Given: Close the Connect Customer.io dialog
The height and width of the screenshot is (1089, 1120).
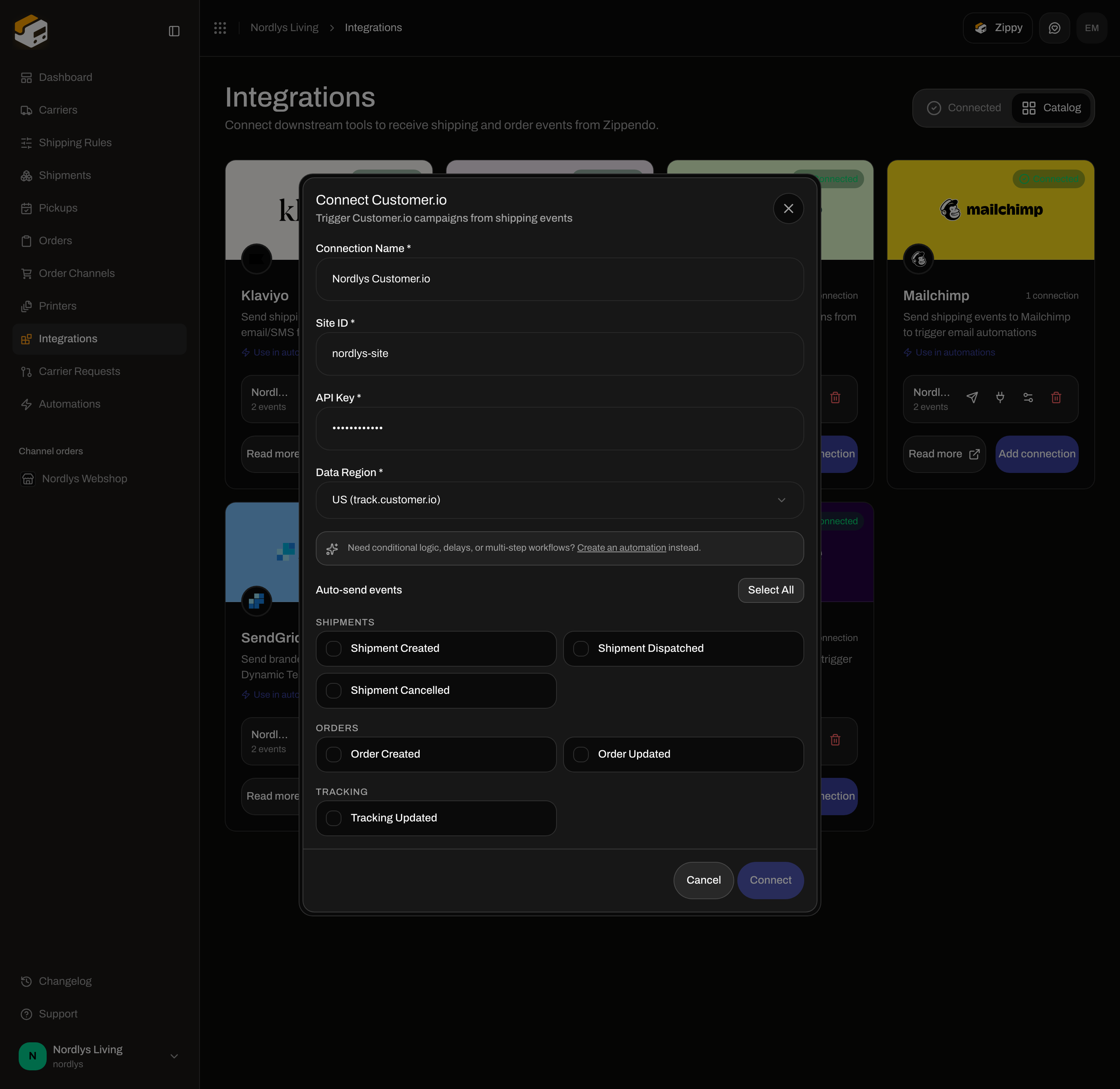Looking at the screenshot, I should 788,209.
